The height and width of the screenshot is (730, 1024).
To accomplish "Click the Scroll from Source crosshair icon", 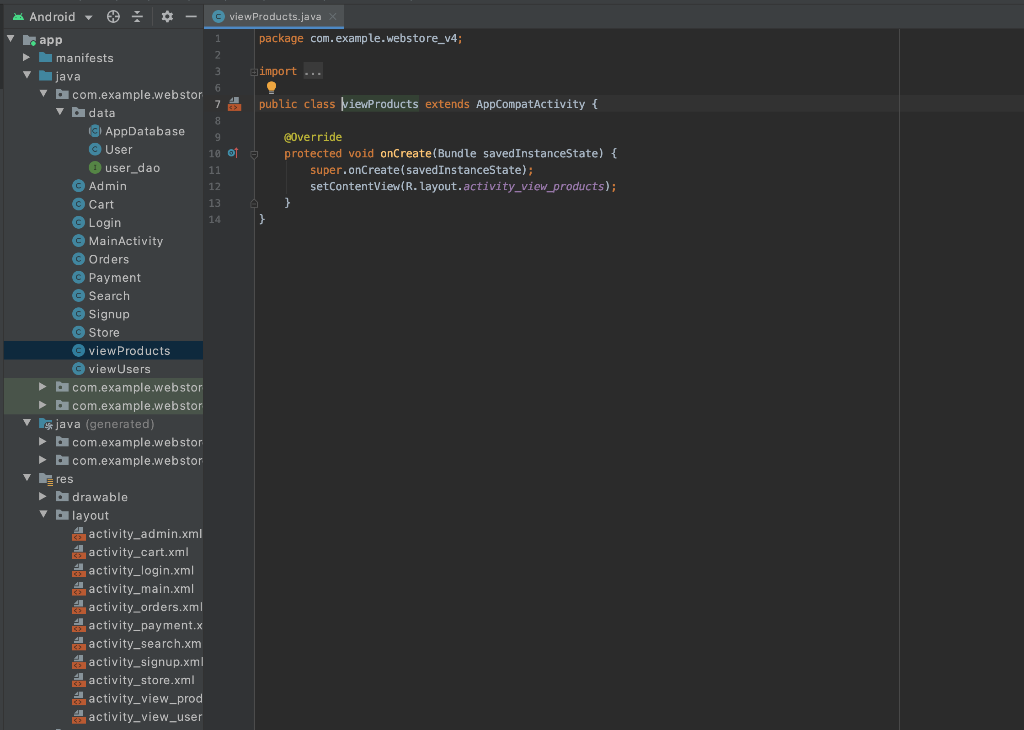I will (x=113, y=16).
